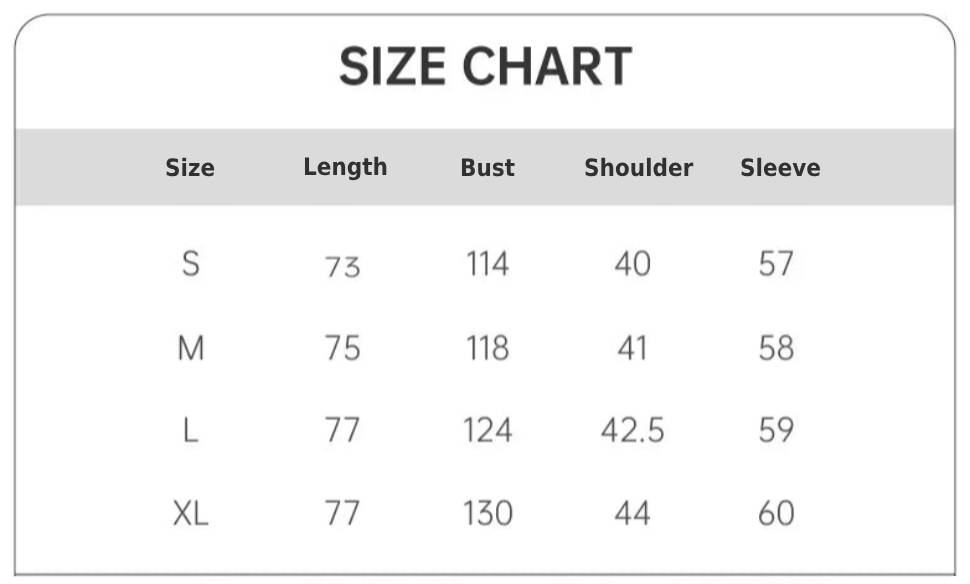This screenshot has width=970, height=584.
Task: Click bust value 124 for size L
Action: click(487, 431)
